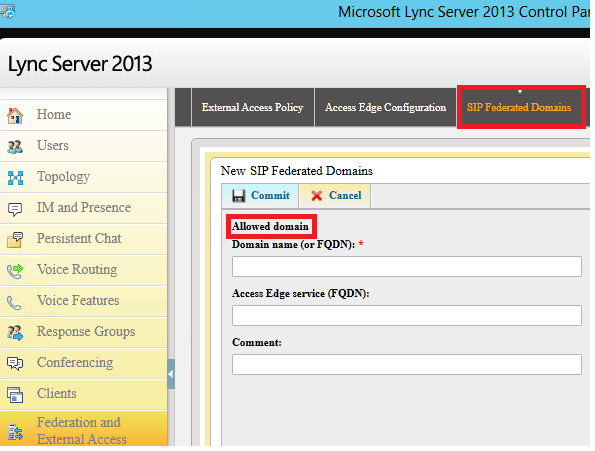
Task: Open Topology navigation item
Action: [x=83, y=178]
